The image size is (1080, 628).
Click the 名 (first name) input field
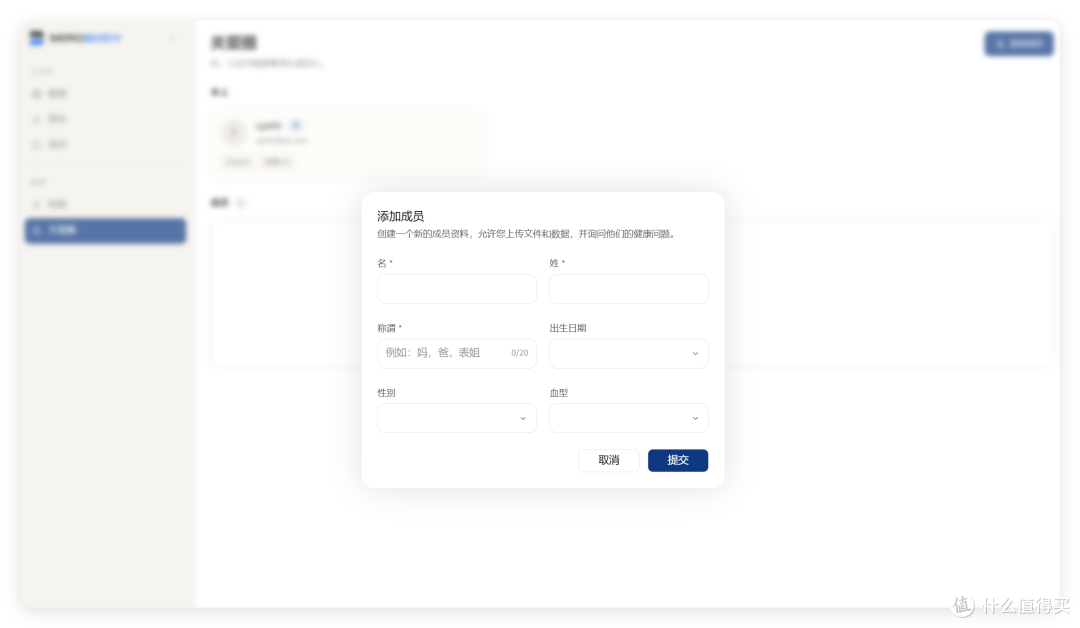pyautogui.click(x=457, y=289)
